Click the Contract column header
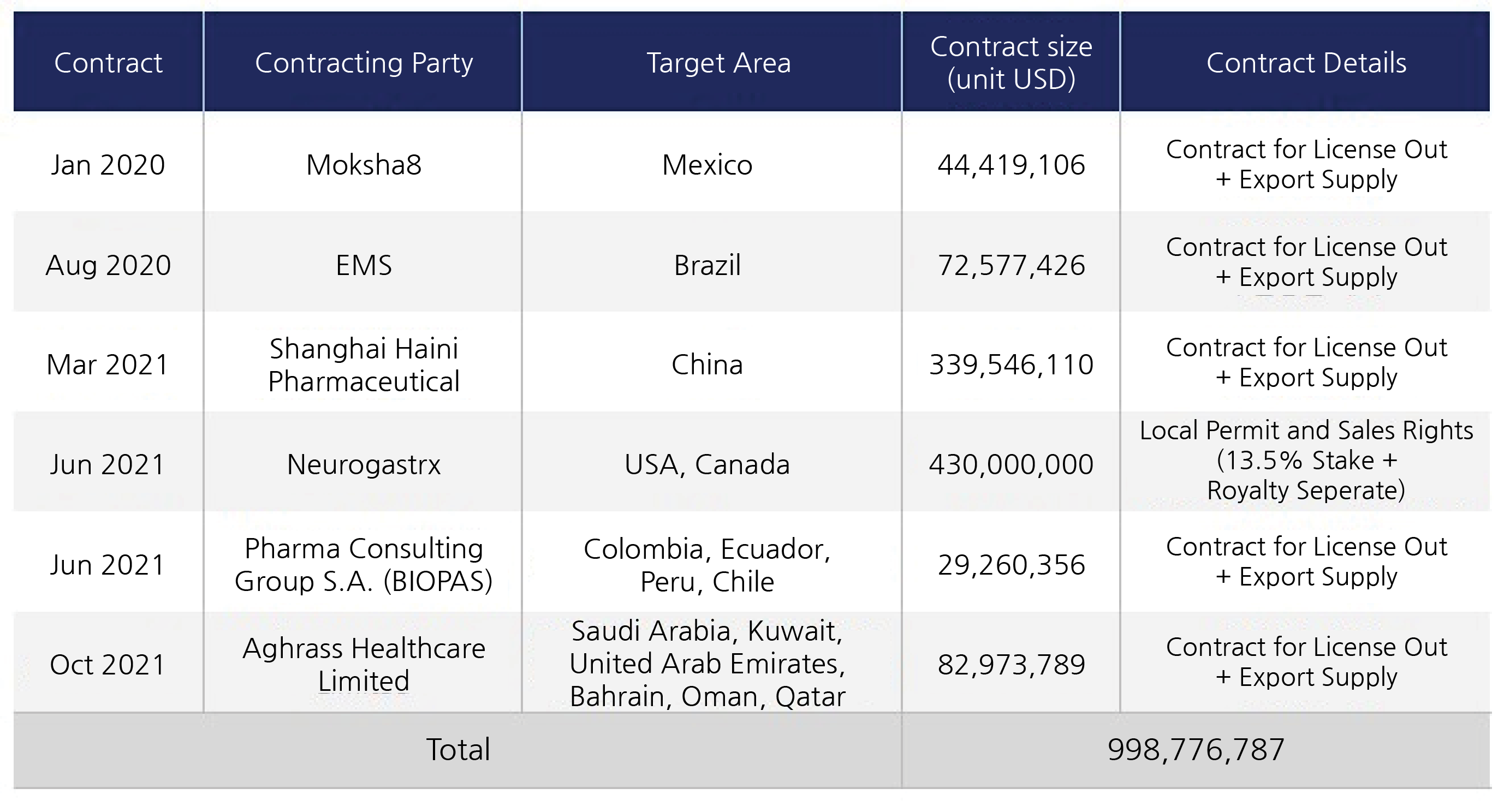Viewport: 1504px width, 812px height. pos(108,62)
